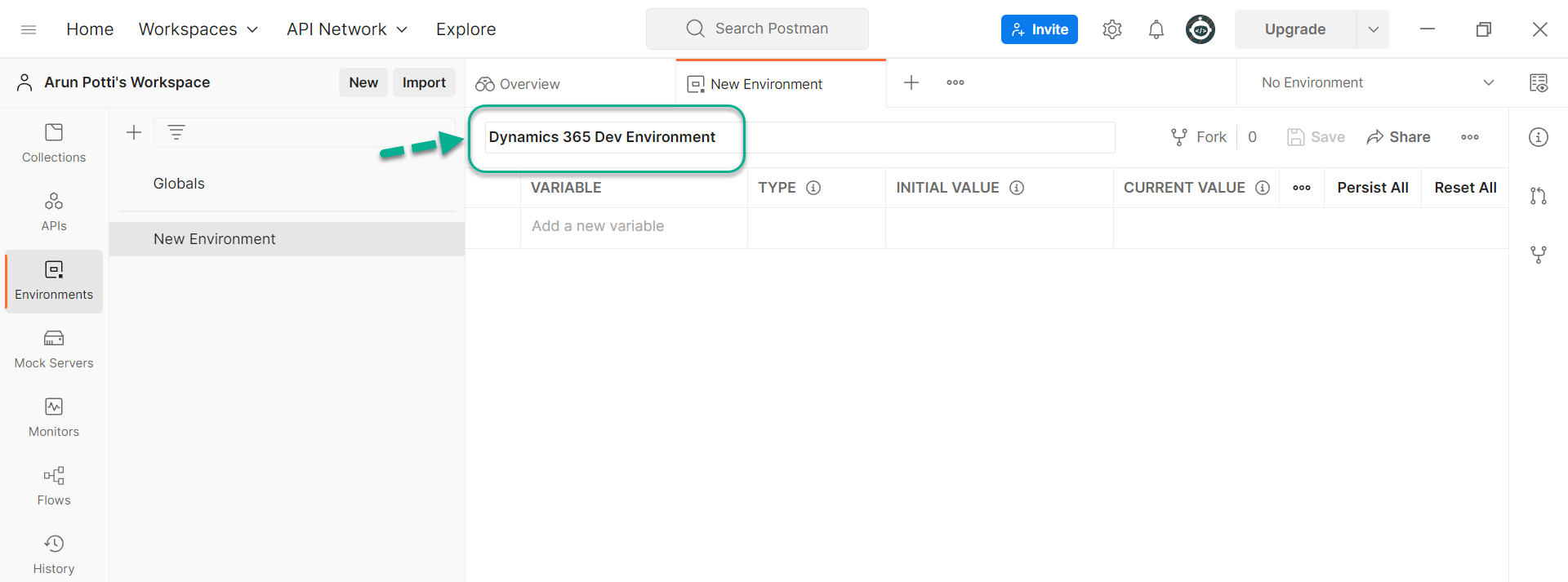Click the Import button

(424, 82)
